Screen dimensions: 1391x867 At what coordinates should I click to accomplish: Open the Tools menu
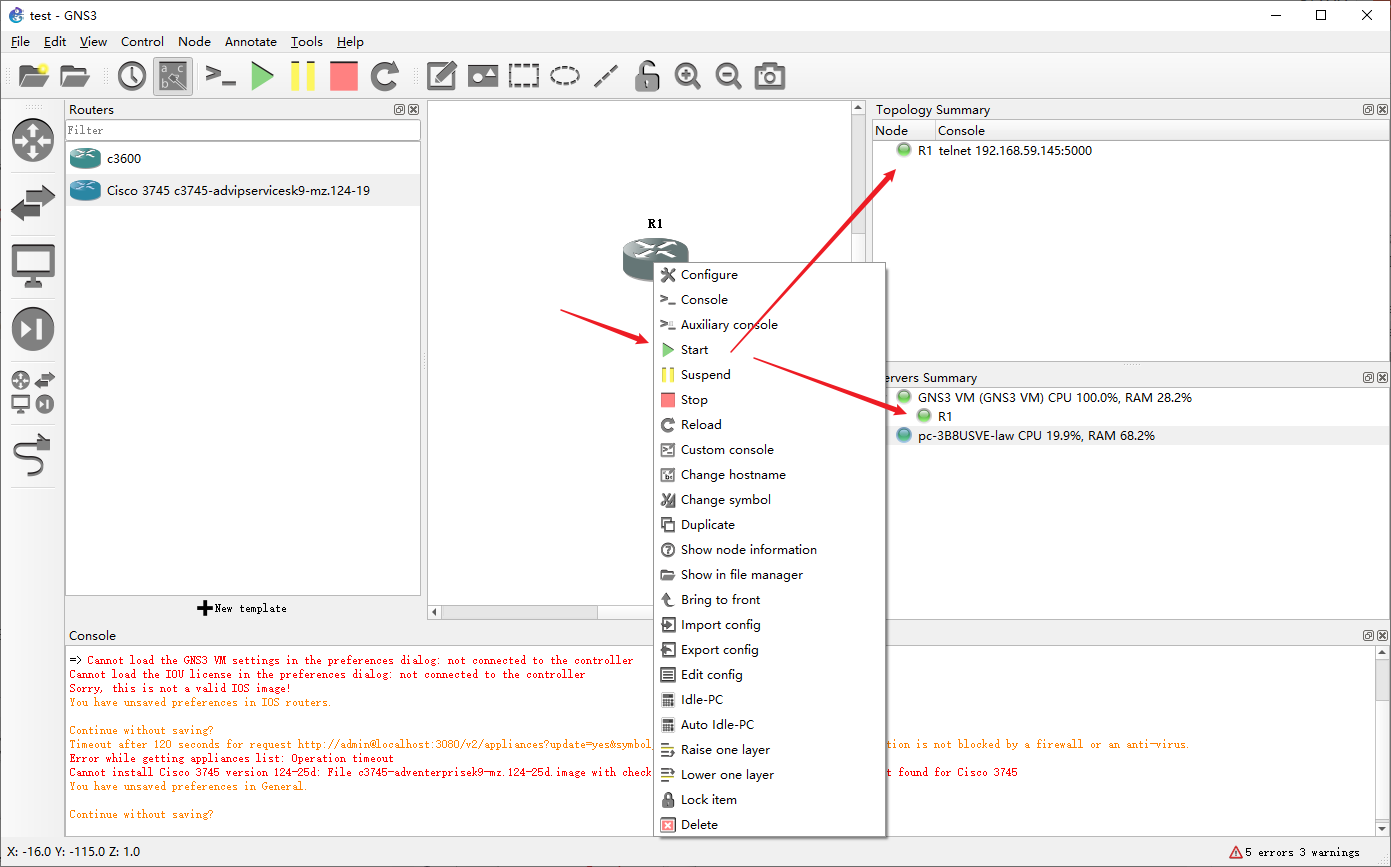click(x=307, y=42)
